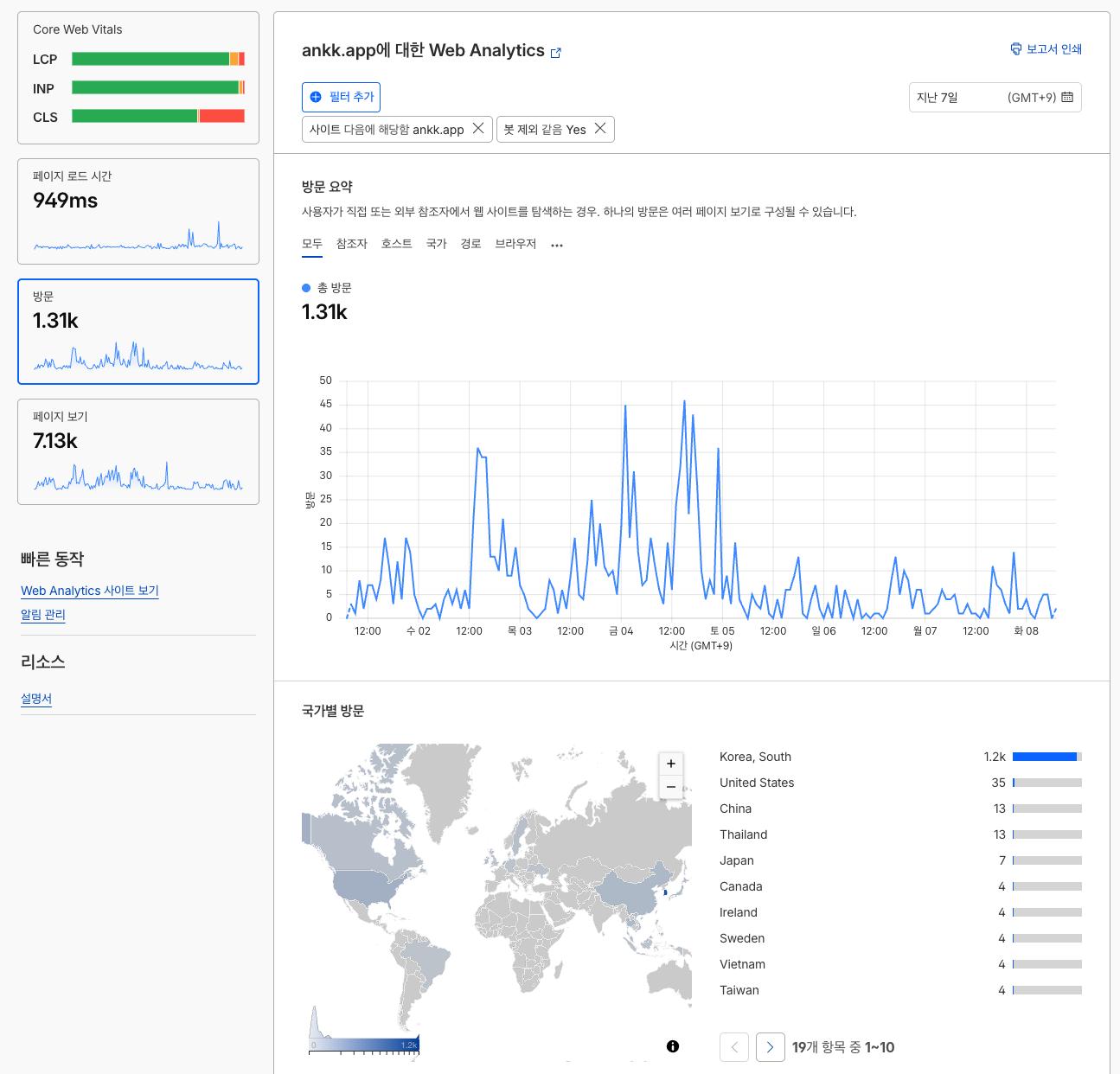The height and width of the screenshot is (1074, 1120).
Task: Click the printer icon for report printing
Action: 1016,49
